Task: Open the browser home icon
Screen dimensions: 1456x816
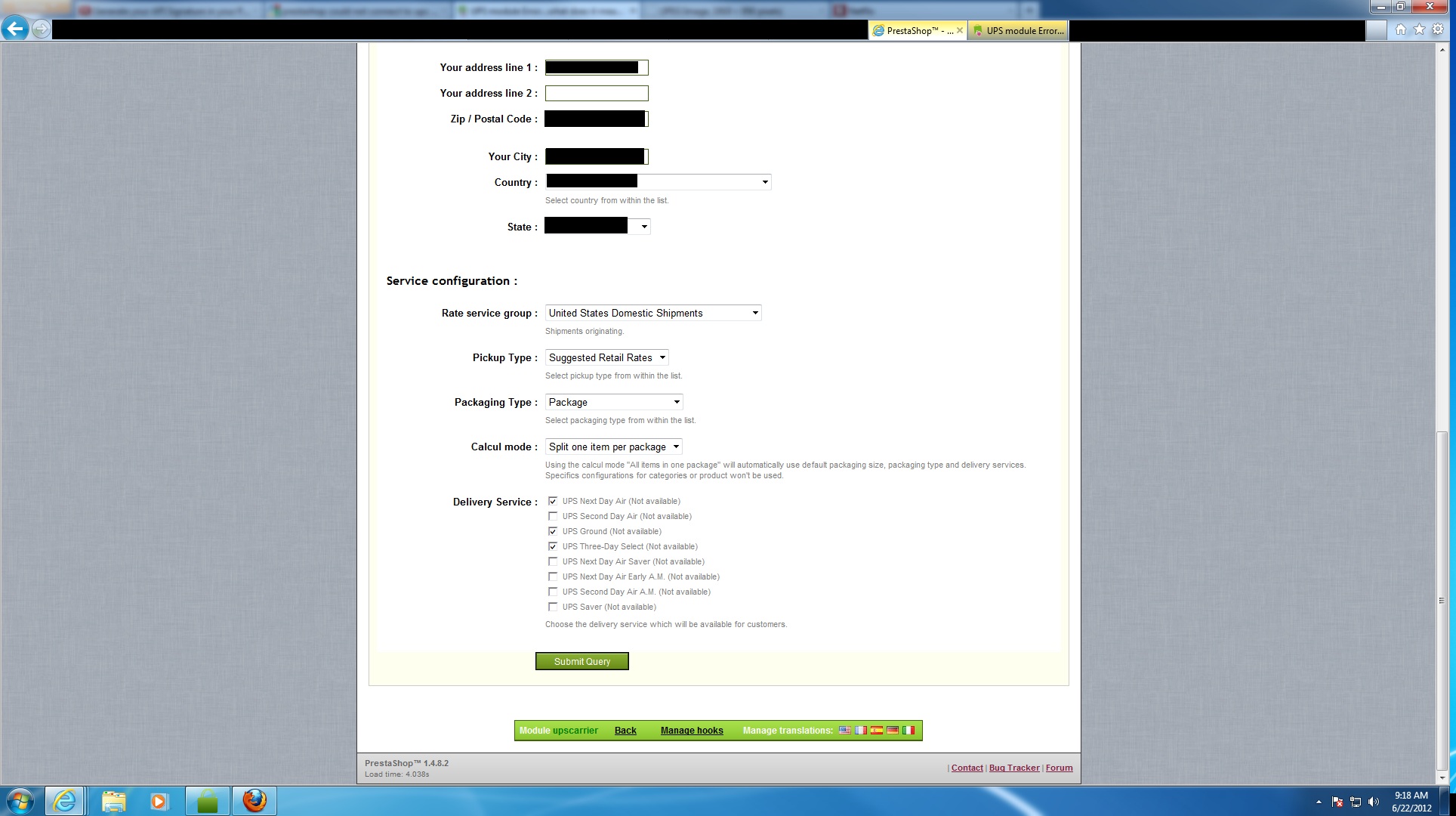Action: click(1400, 29)
